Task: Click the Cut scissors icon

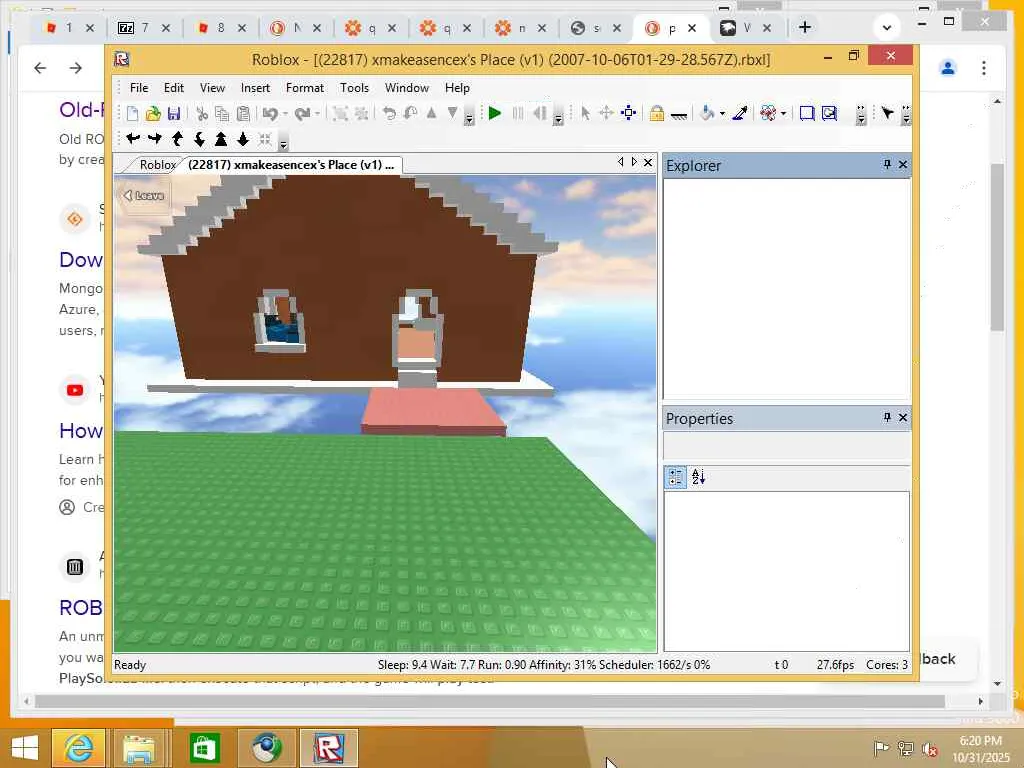Action: tap(202, 114)
